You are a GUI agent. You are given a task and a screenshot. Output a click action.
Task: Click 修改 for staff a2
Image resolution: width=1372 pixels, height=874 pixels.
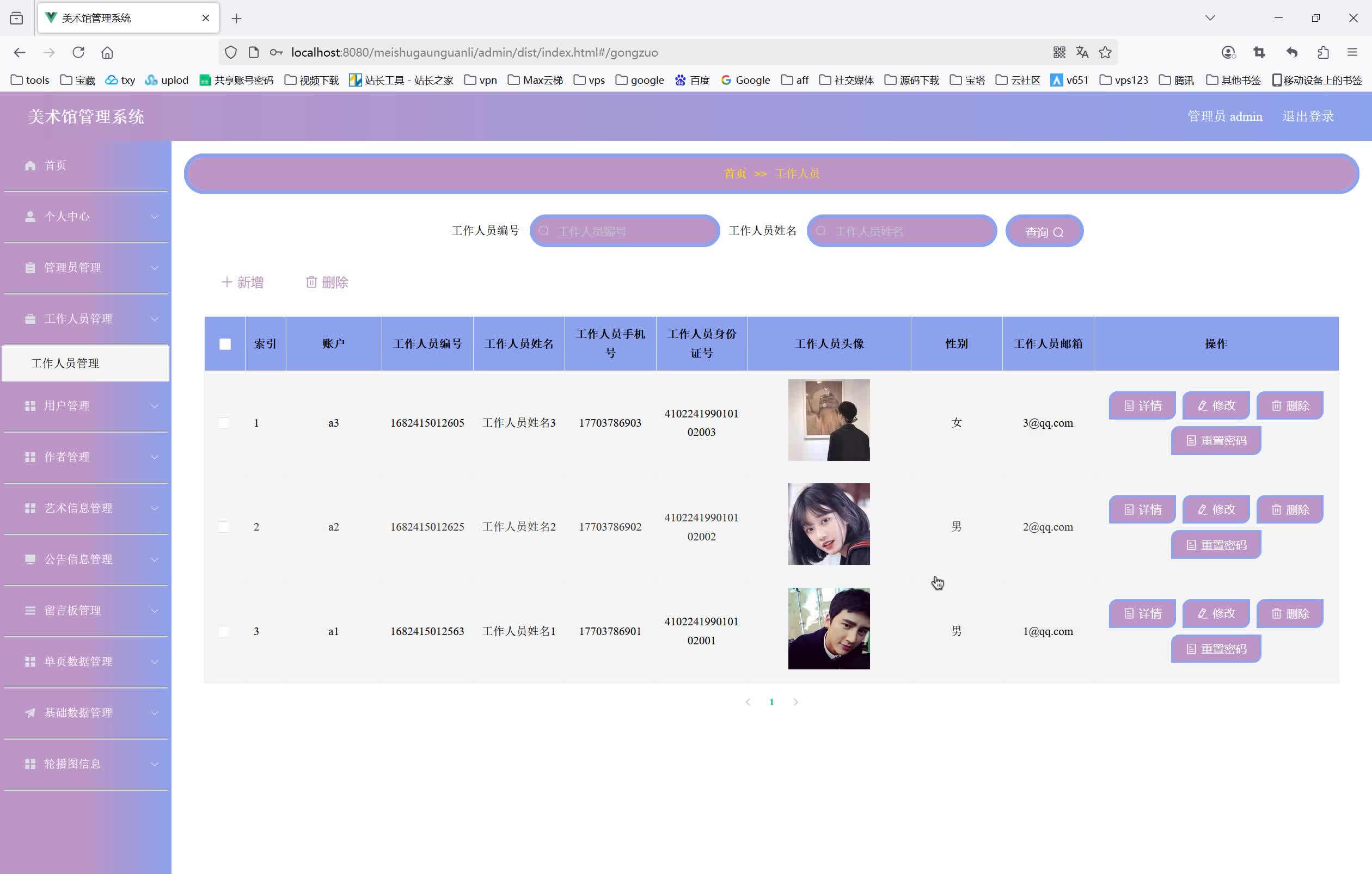pos(1216,509)
